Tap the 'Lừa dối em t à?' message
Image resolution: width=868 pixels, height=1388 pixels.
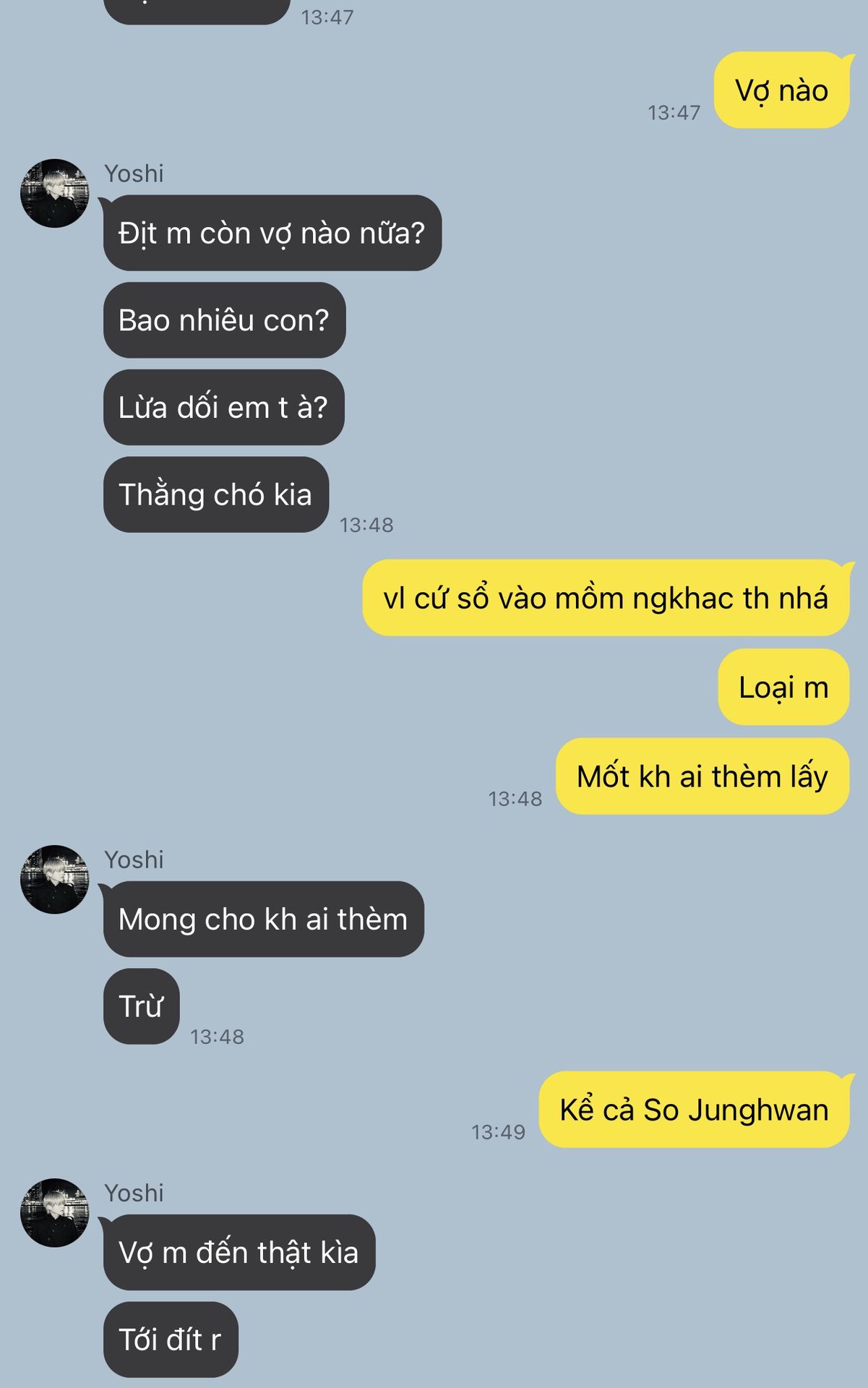223,407
